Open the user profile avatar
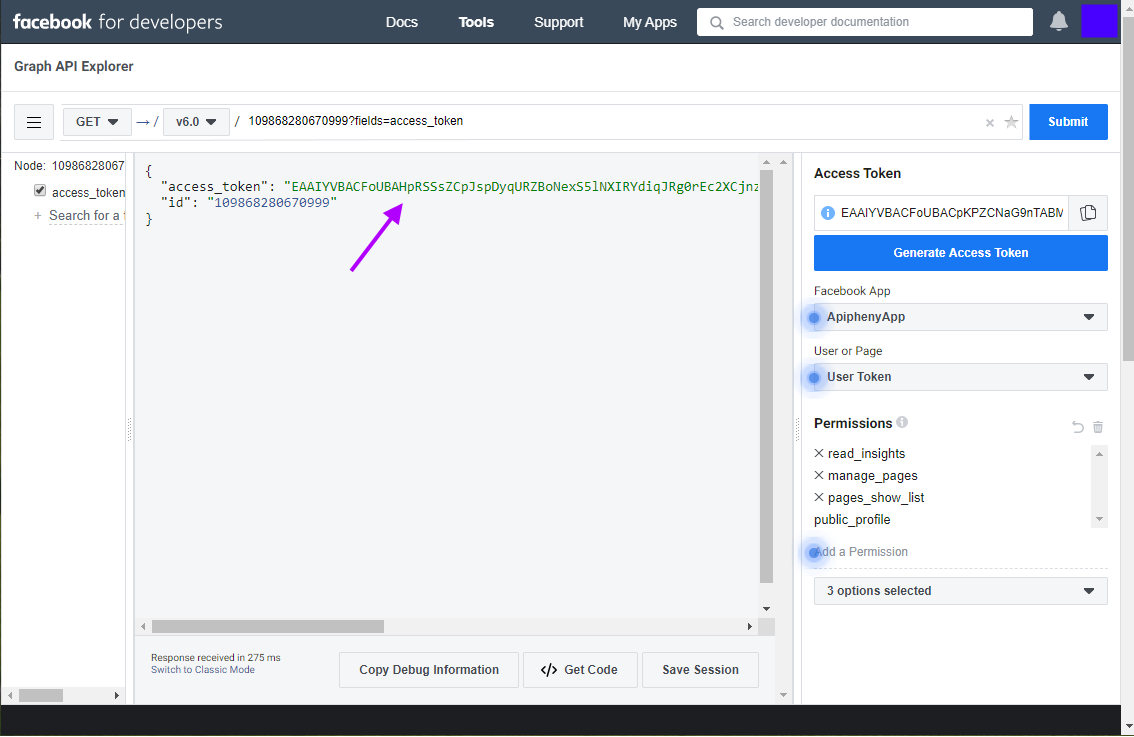 1099,21
